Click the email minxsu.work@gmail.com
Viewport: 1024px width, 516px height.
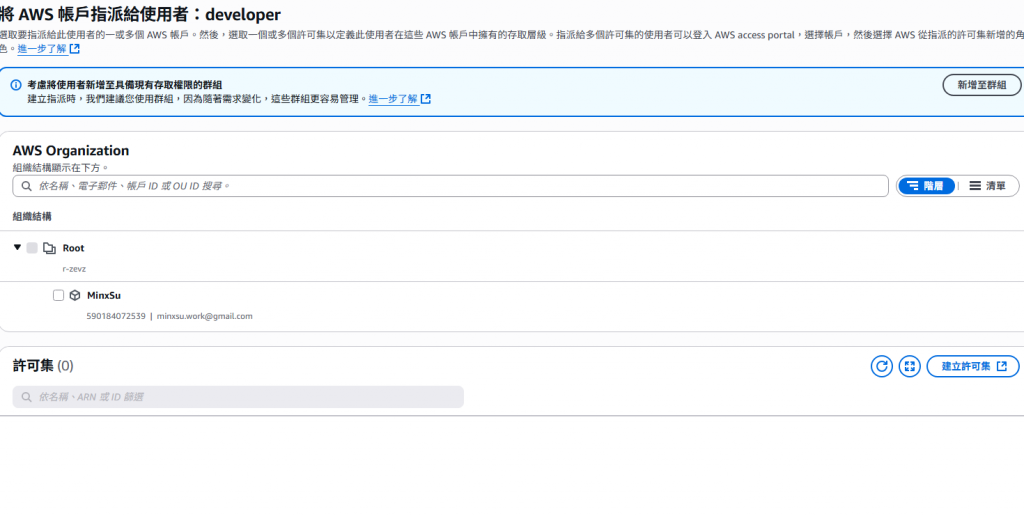coord(205,316)
